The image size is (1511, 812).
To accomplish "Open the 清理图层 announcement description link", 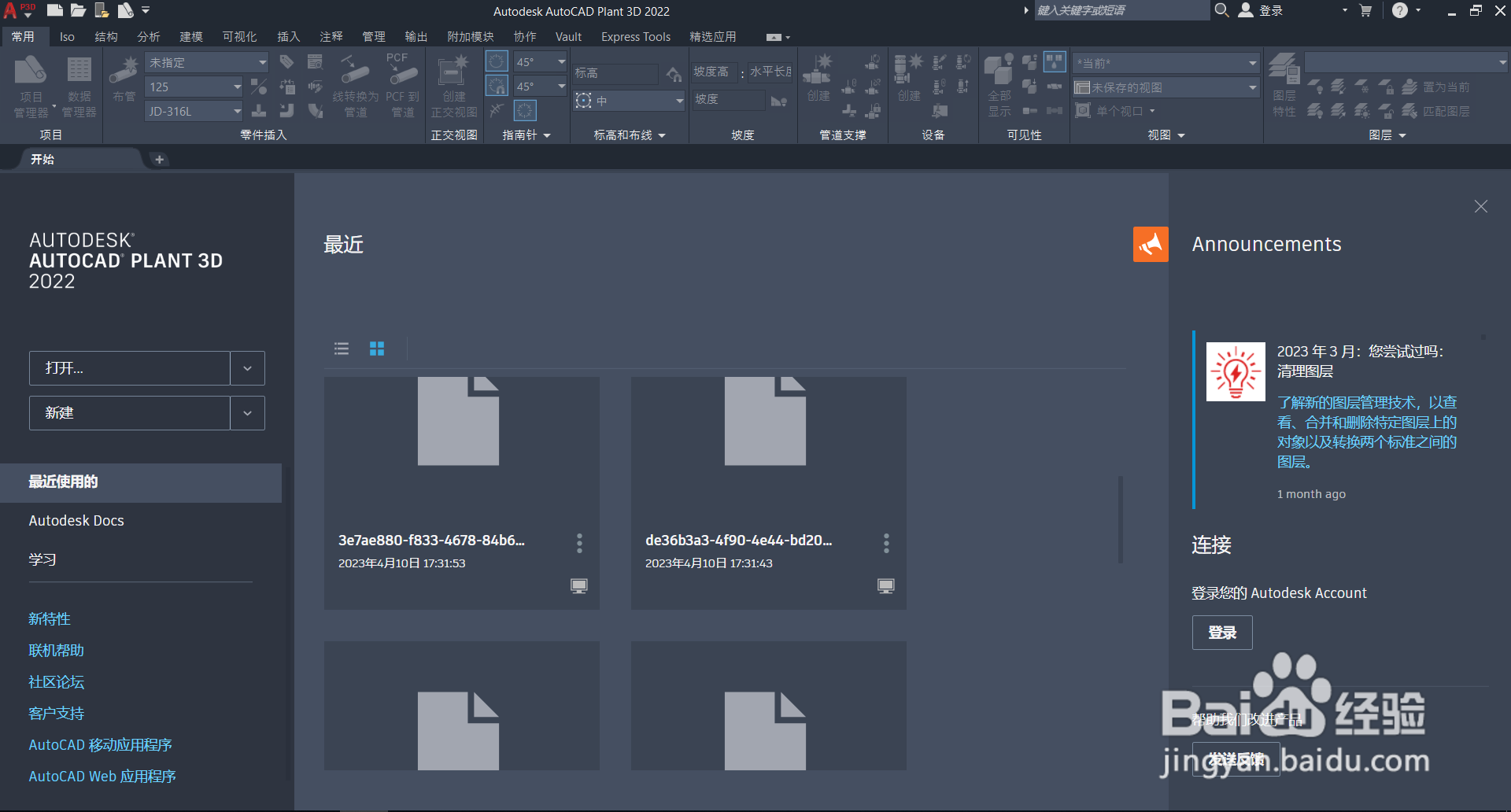I will [x=1367, y=432].
